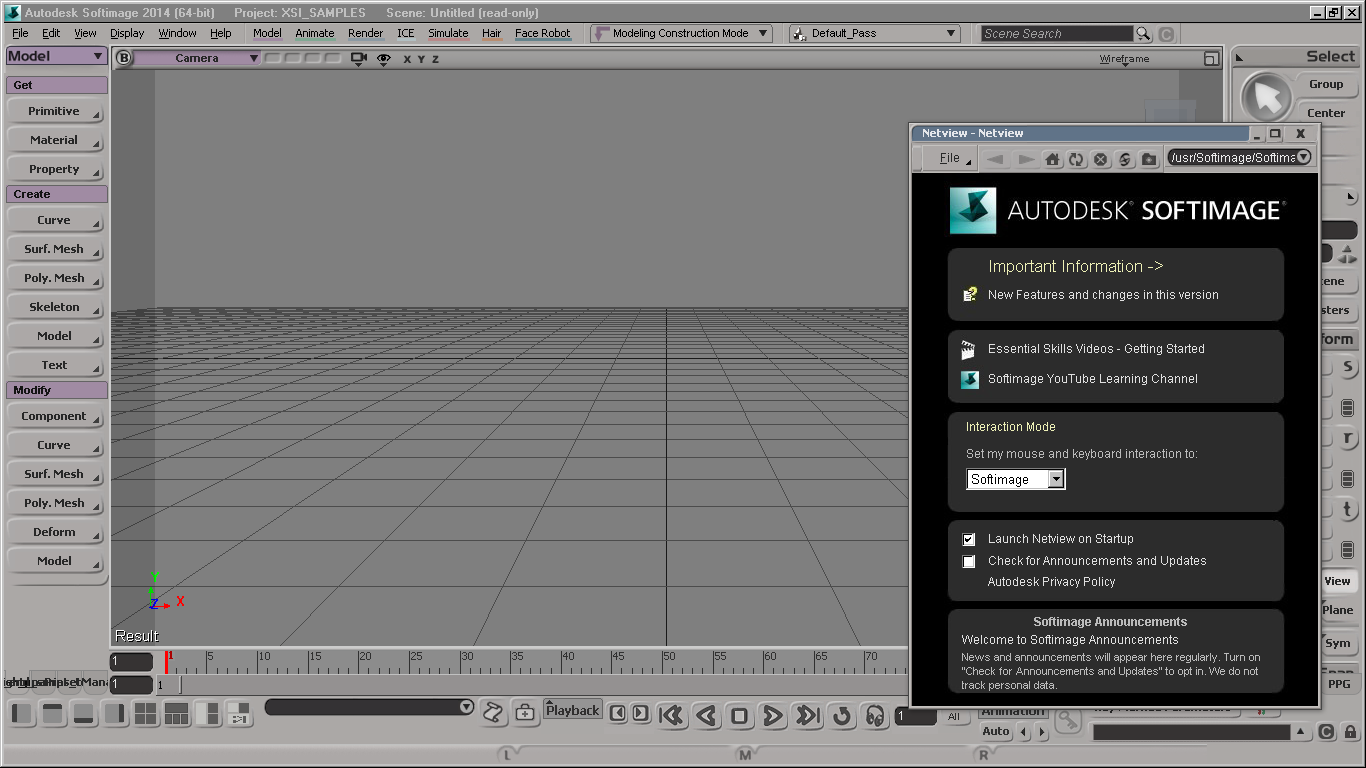Open Softimage YouTube Learning Channel link
The height and width of the screenshot is (768, 1366).
pyautogui.click(x=1092, y=379)
